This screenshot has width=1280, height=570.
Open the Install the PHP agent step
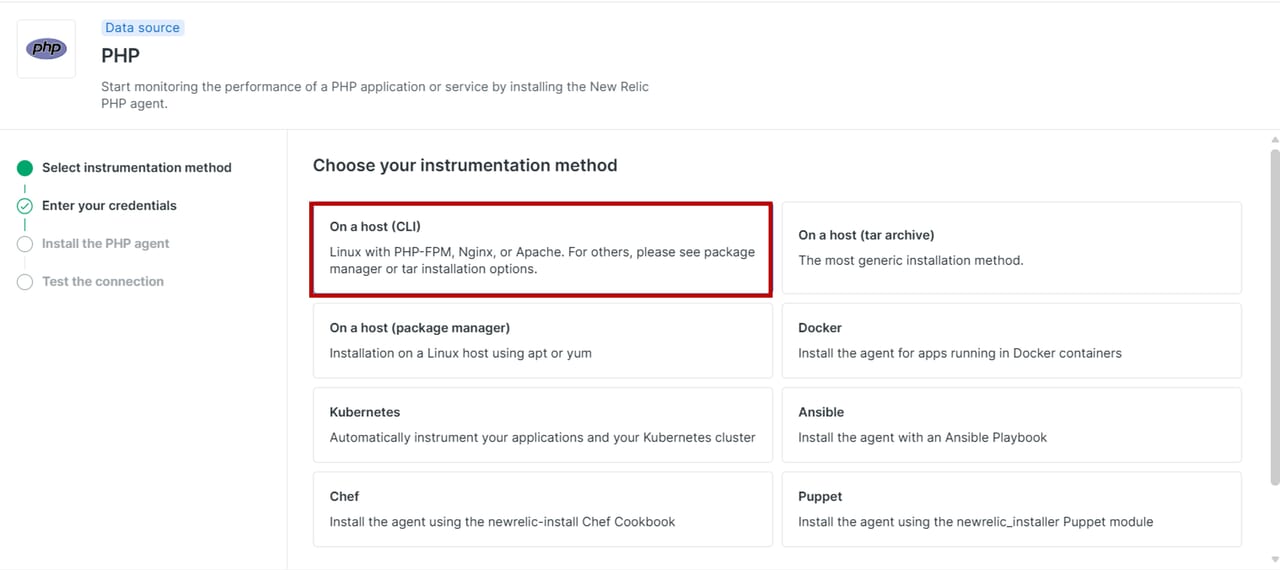105,244
